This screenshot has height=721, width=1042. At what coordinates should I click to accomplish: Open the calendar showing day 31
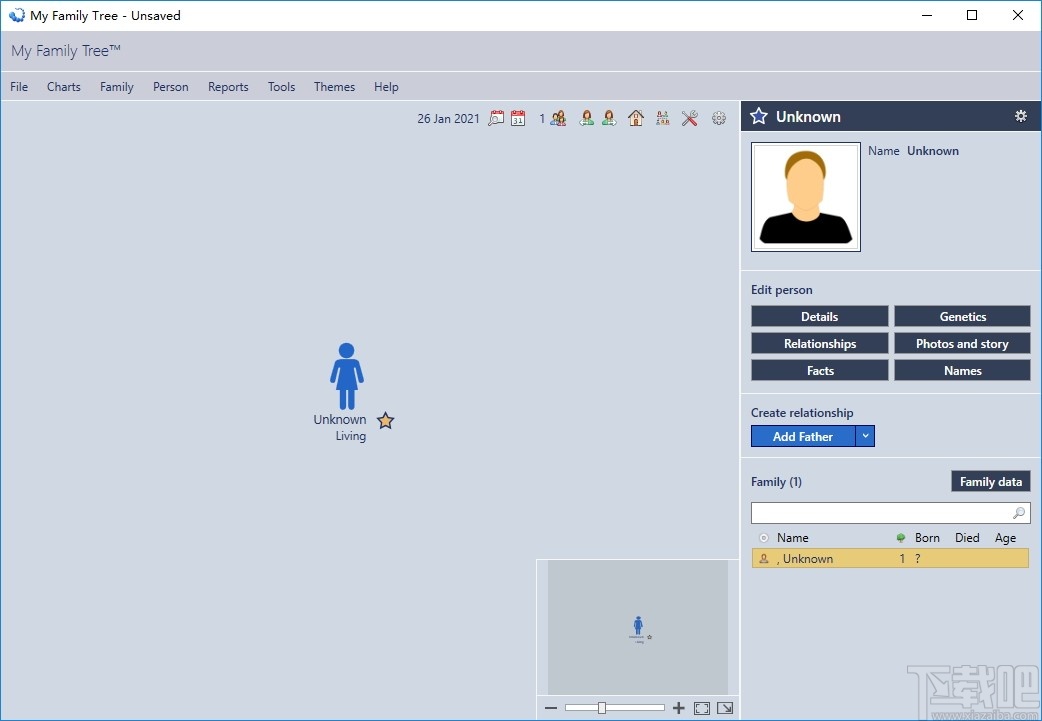[x=518, y=118]
